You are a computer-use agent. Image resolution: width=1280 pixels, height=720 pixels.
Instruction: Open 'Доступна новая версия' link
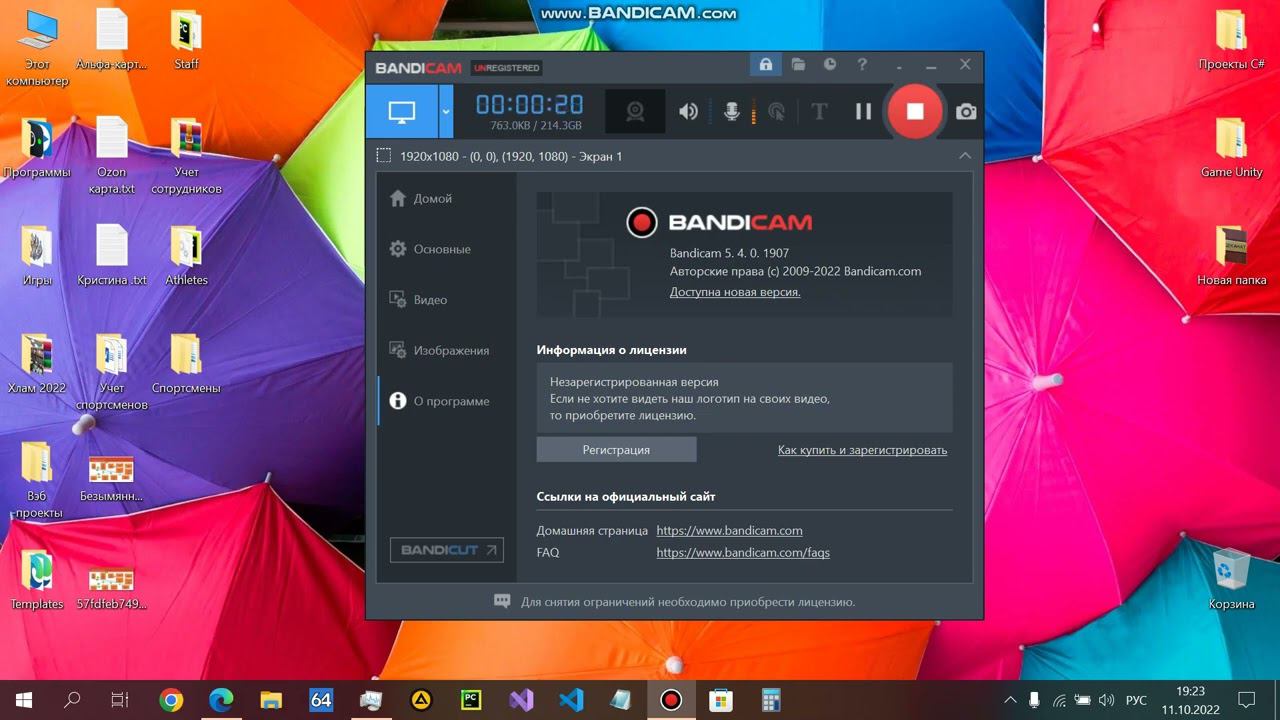(735, 292)
